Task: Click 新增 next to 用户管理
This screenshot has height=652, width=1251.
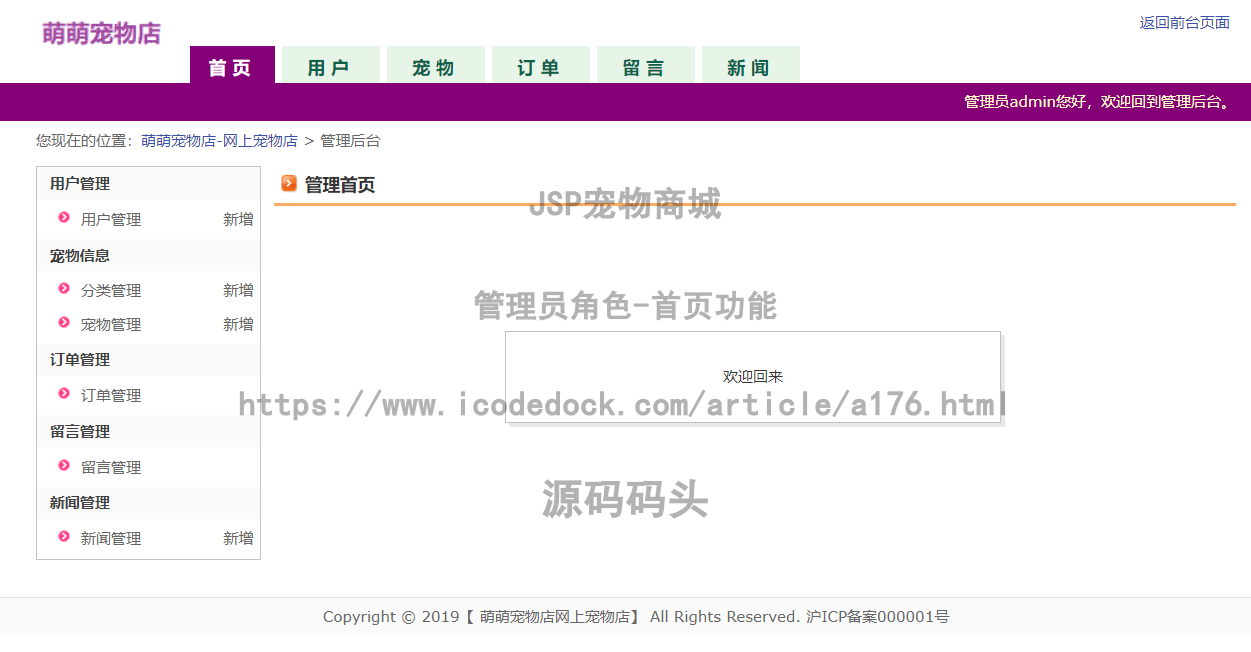Action: 238,219
